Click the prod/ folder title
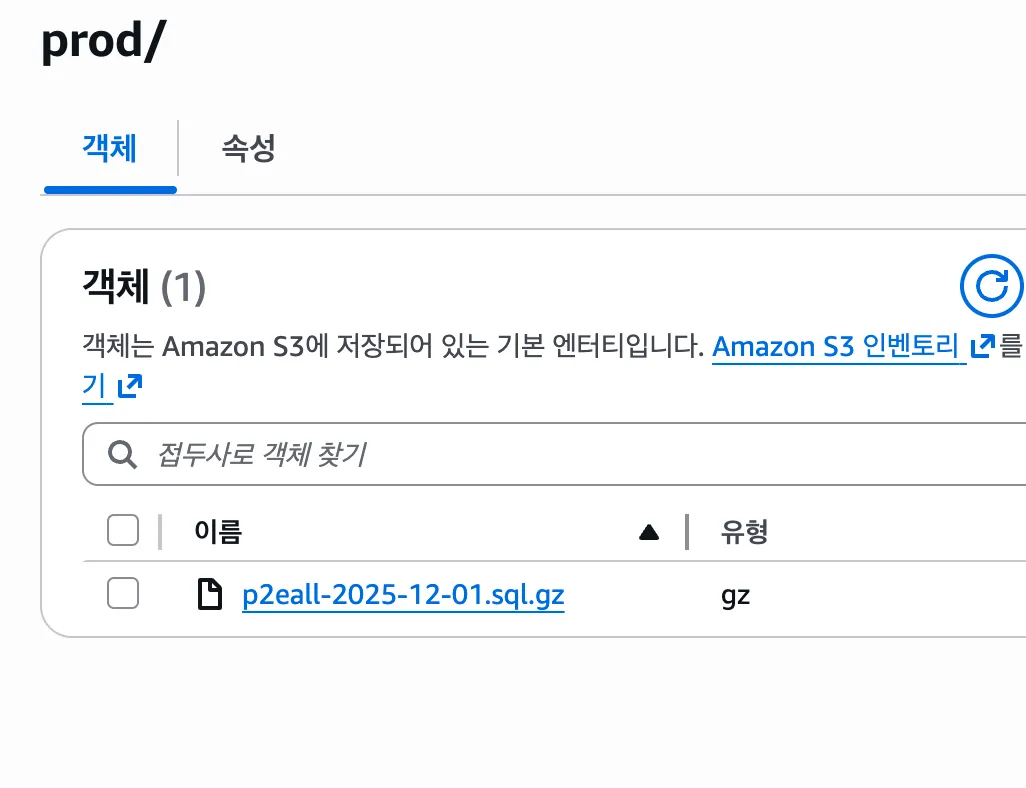The image size is (1026, 788). click(103, 42)
